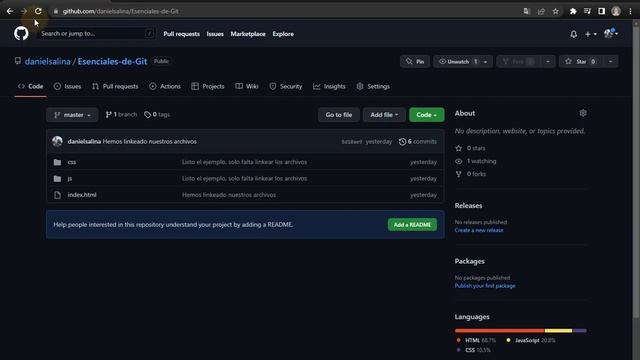Toggle Unwatch for the repository
Image resolution: width=640 pixels, height=360 pixels.
point(458,62)
